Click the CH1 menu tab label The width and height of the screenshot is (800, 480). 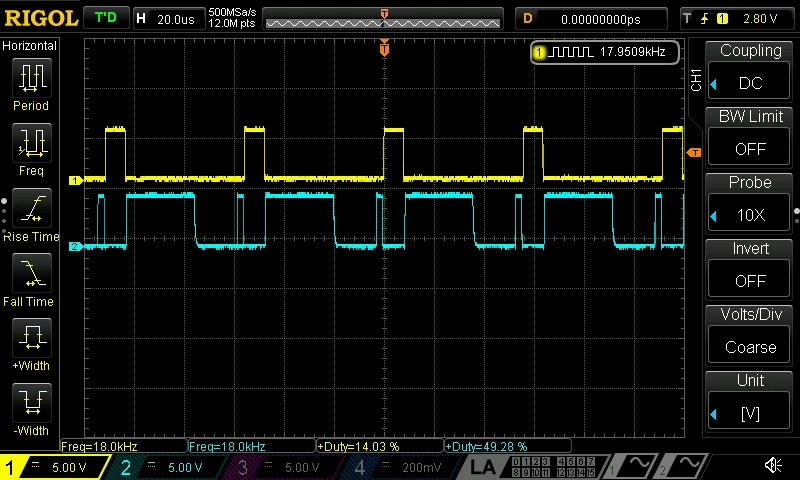coord(696,80)
